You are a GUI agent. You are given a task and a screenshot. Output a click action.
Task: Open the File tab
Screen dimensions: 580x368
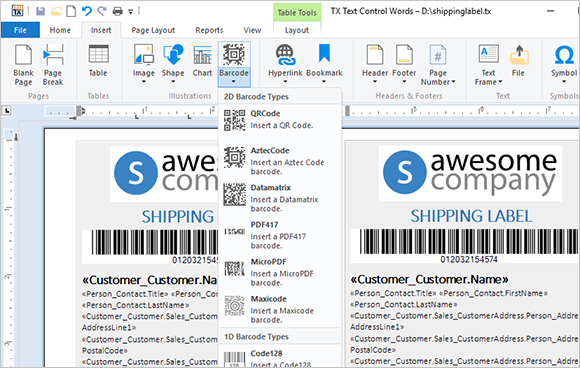tap(20, 30)
